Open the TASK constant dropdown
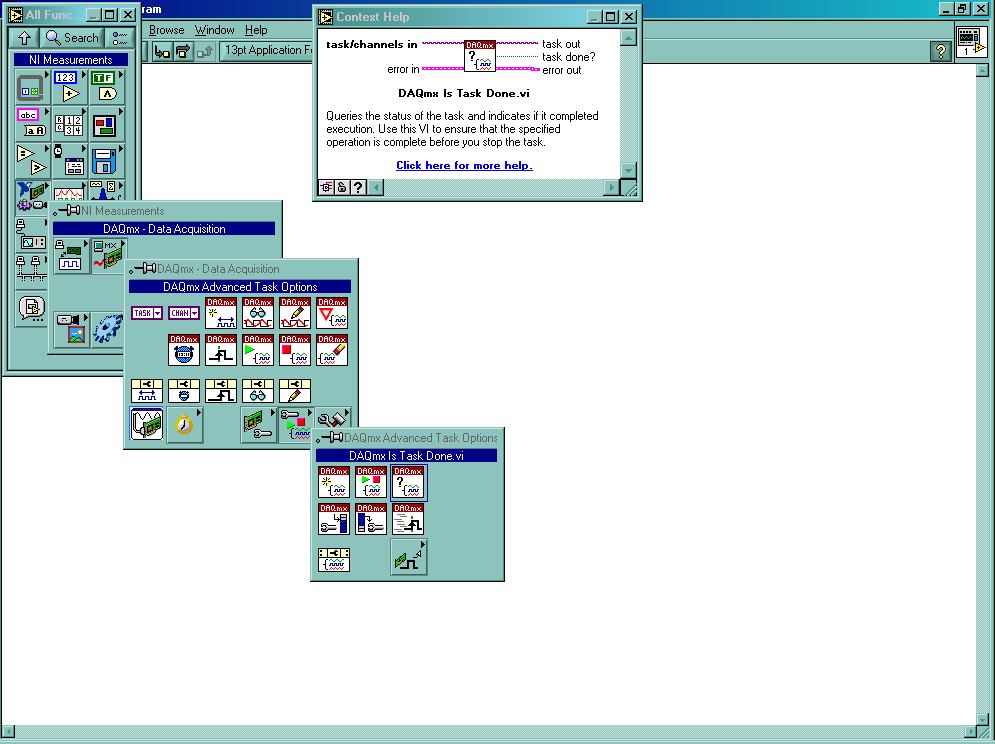This screenshot has height=744, width=995. coord(147,313)
